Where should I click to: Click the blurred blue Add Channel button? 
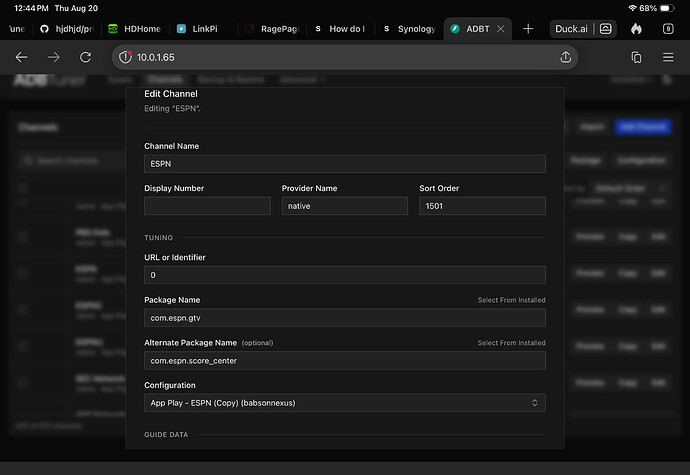click(x=643, y=127)
